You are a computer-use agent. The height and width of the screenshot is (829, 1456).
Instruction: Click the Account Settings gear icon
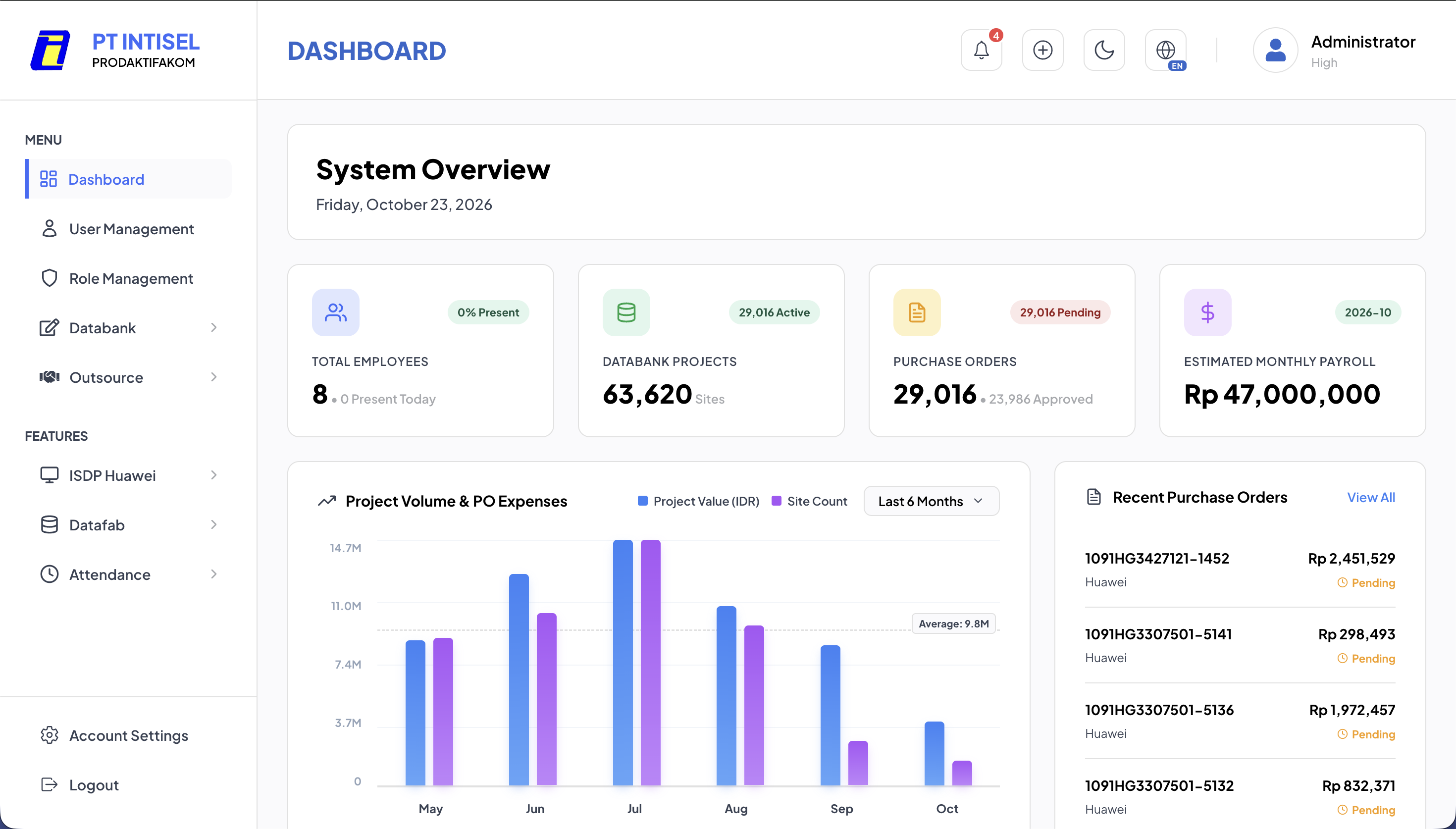click(50, 735)
